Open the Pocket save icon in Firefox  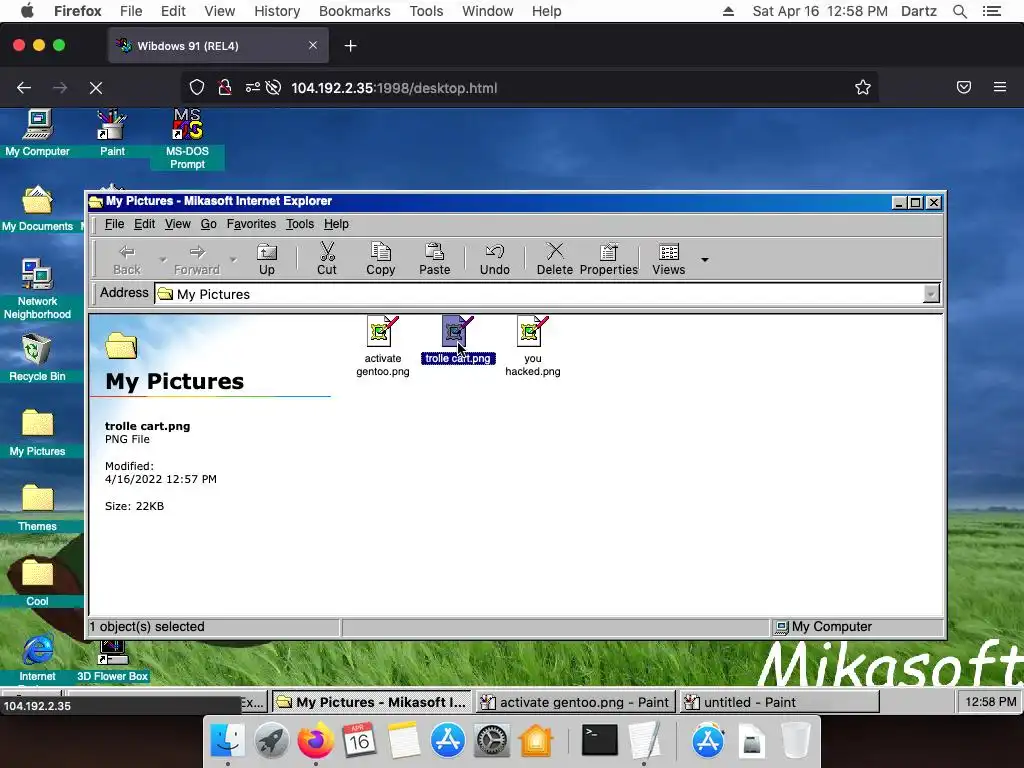coord(963,87)
